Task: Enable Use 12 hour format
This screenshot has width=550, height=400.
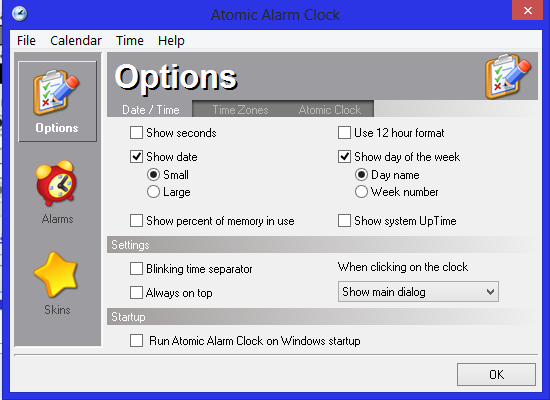Action: [344, 133]
